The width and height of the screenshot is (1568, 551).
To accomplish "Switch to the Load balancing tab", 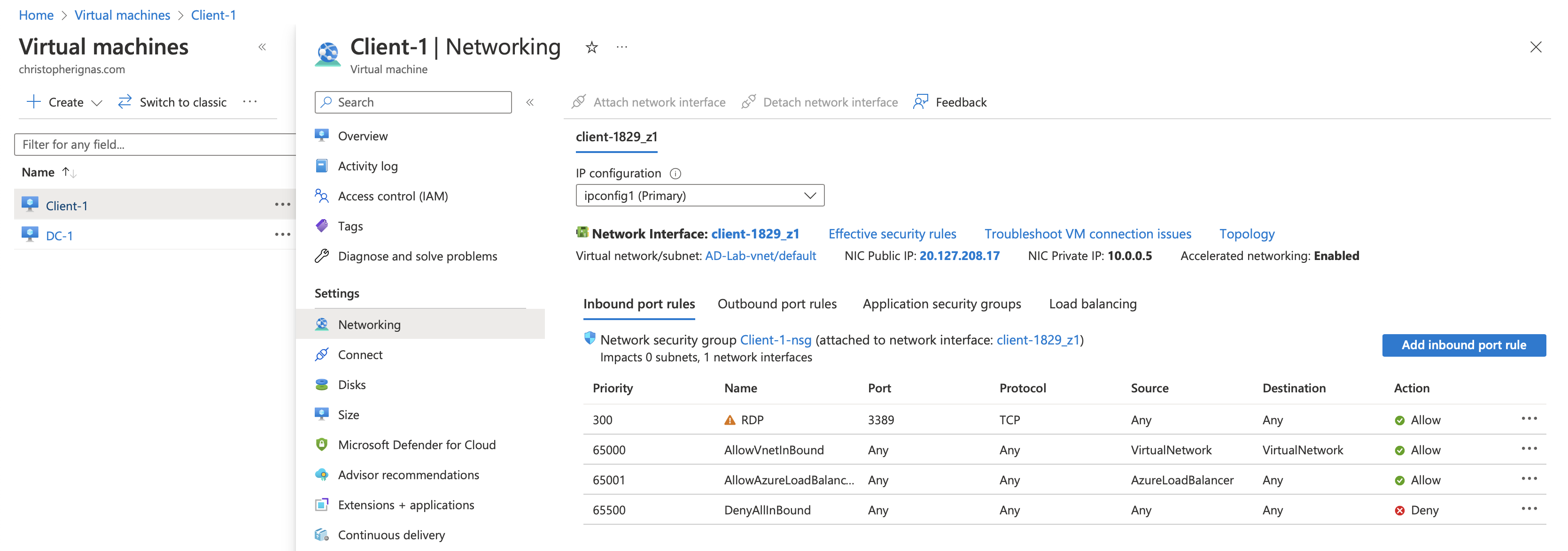I will pos(1093,304).
